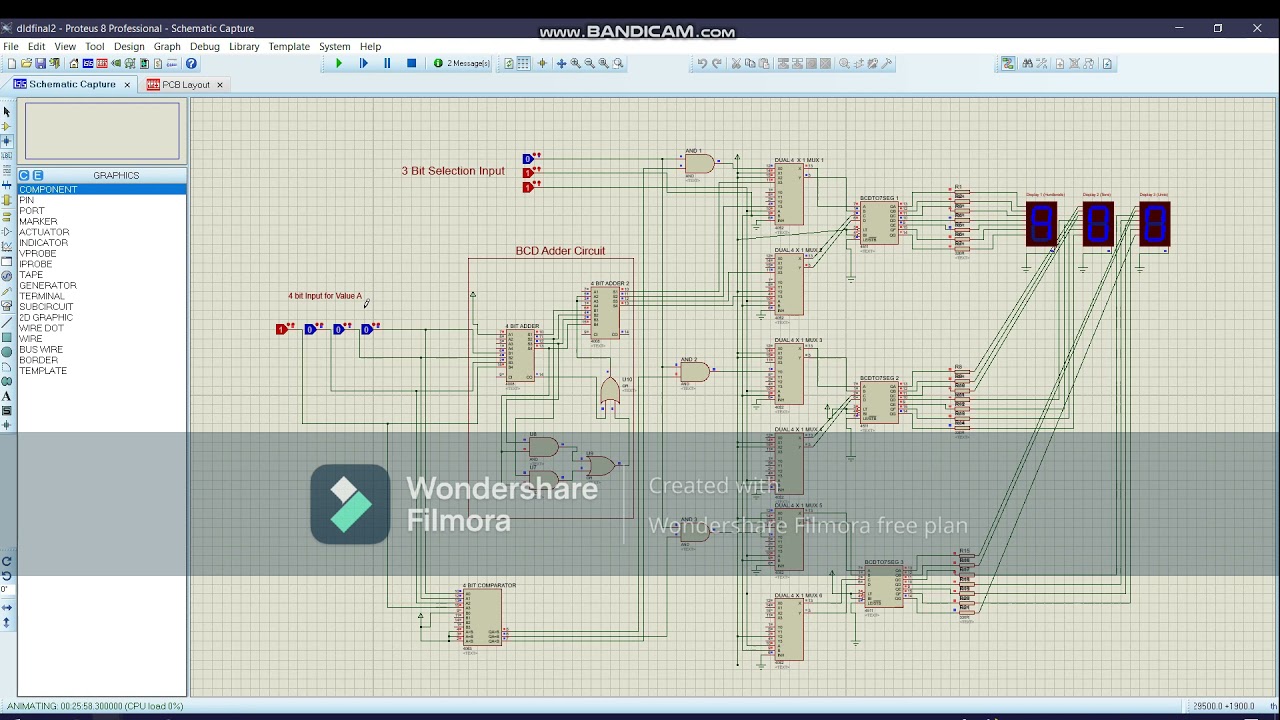Open the System menu

pyautogui.click(x=335, y=46)
